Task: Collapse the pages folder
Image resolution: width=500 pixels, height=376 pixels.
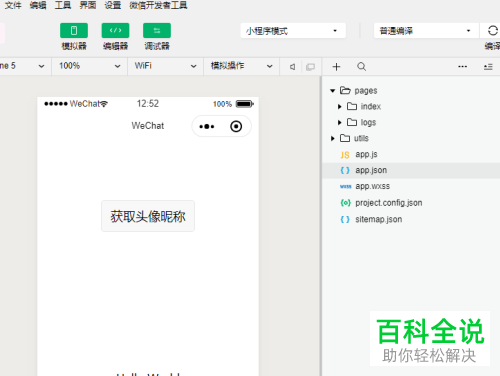Action: click(332, 91)
